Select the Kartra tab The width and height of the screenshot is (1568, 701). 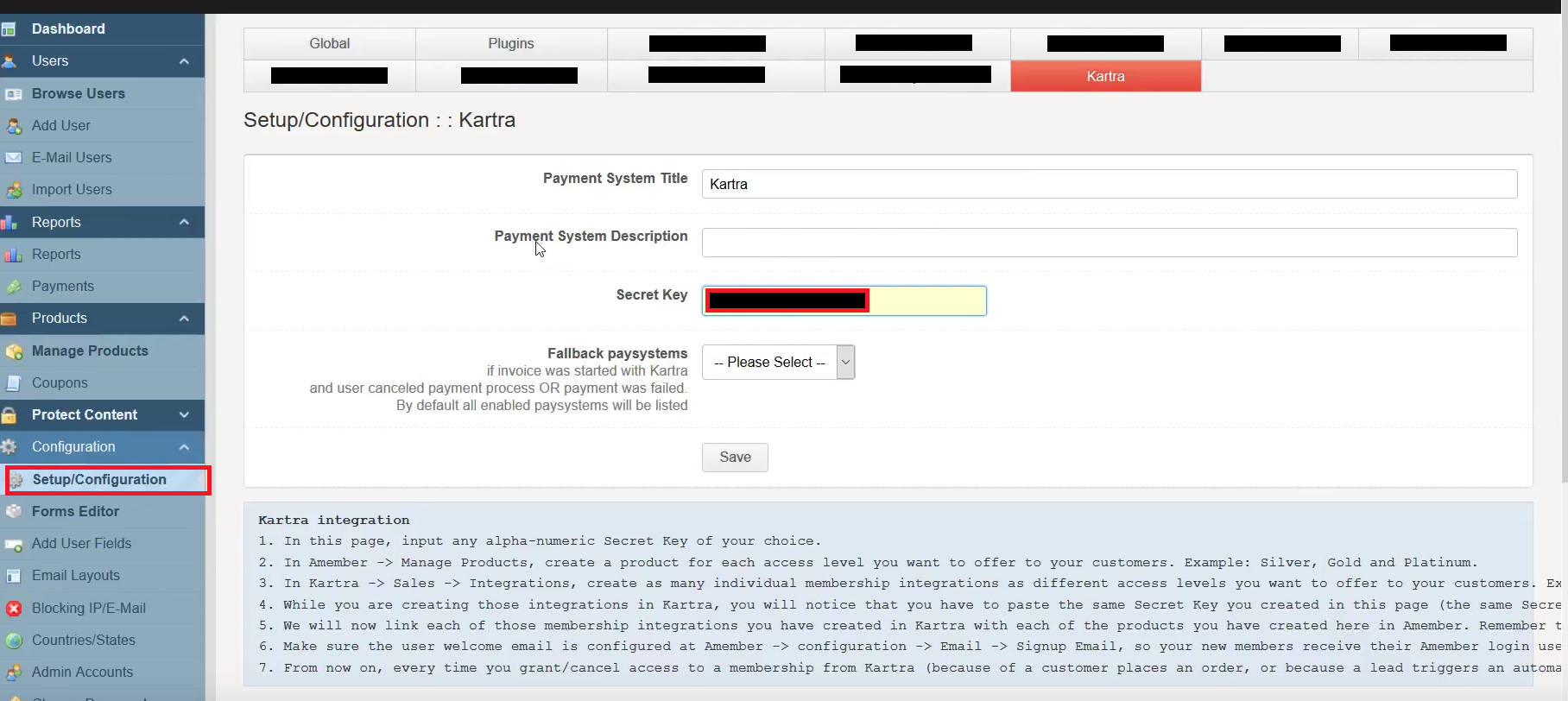coord(1105,76)
